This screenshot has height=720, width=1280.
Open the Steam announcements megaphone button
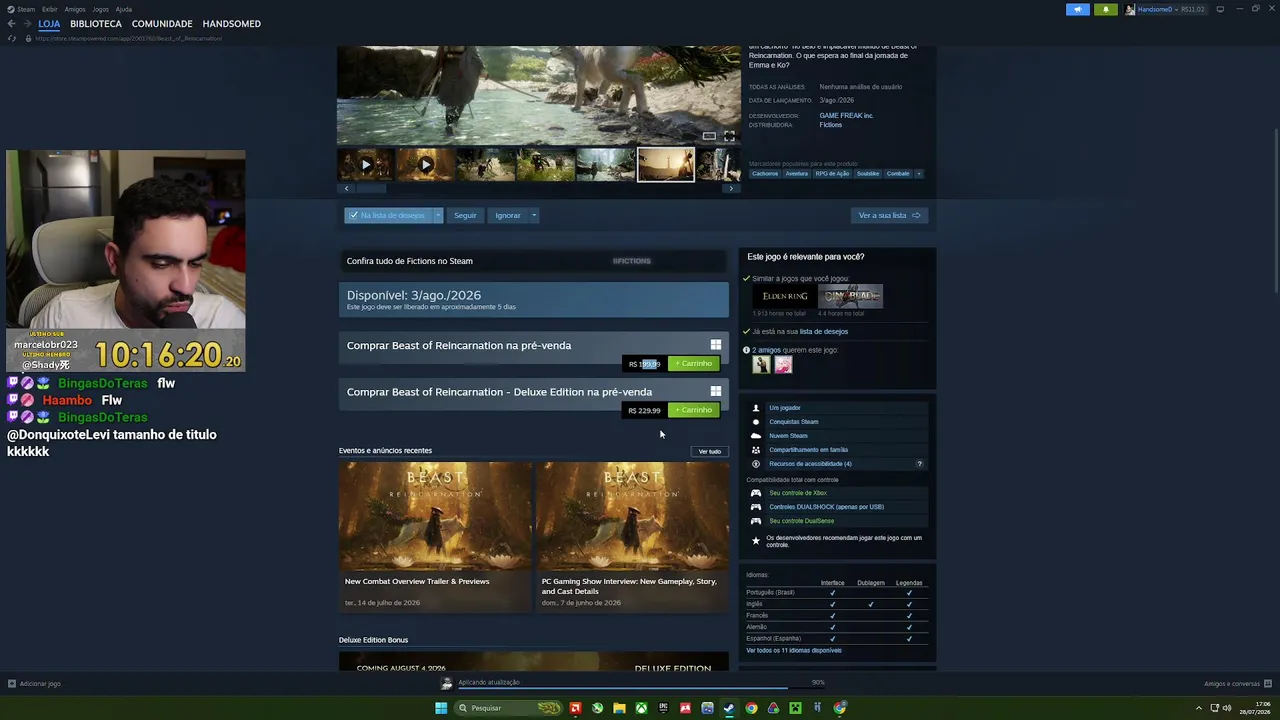pos(1078,9)
